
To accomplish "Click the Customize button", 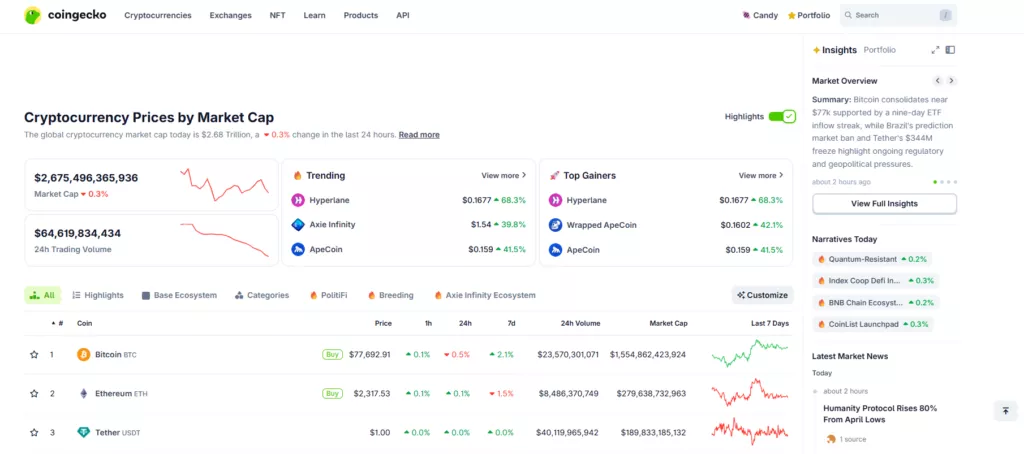I will tap(763, 295).
